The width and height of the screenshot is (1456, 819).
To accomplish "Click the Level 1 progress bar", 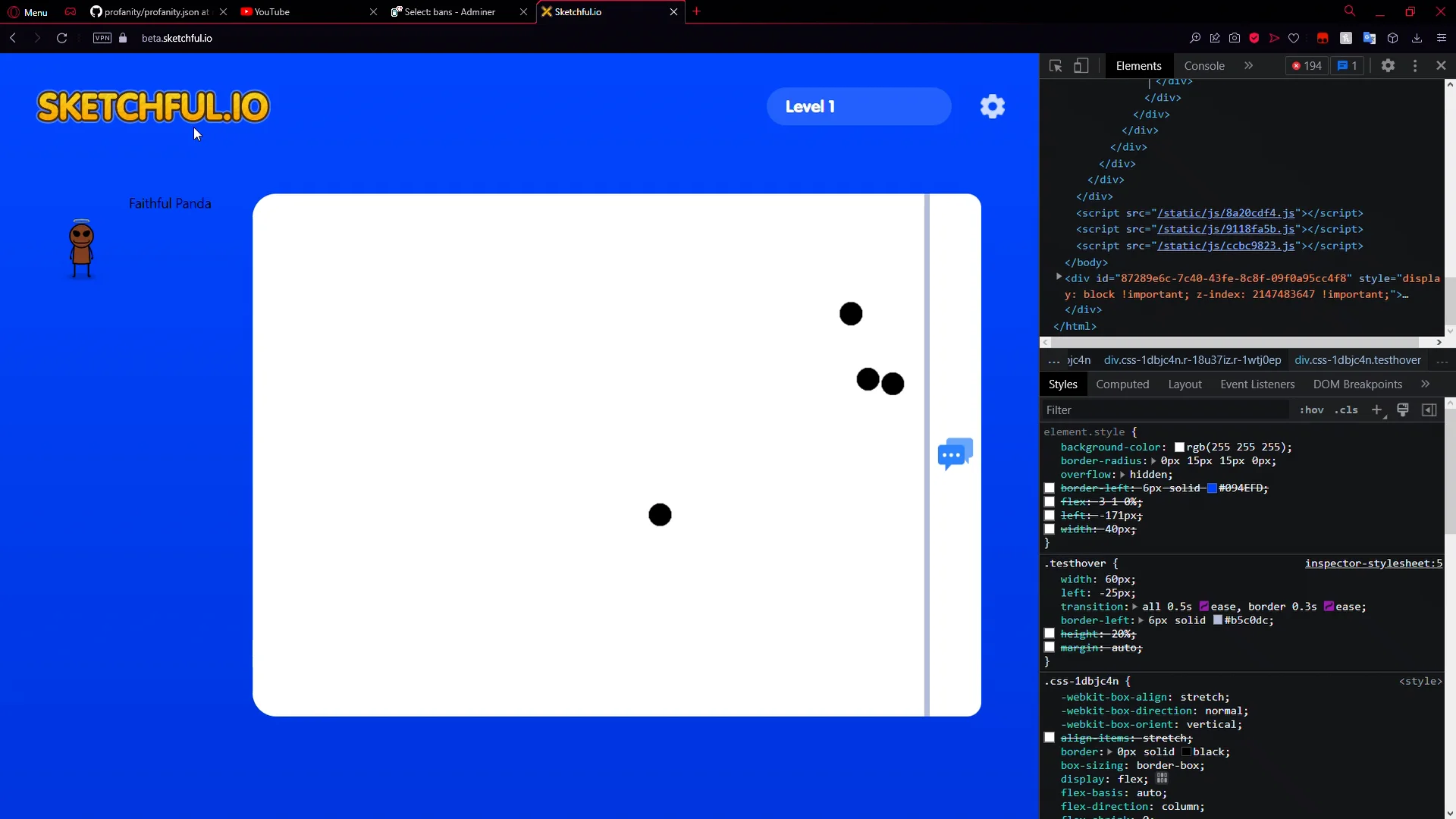I will tap(858, 107).
